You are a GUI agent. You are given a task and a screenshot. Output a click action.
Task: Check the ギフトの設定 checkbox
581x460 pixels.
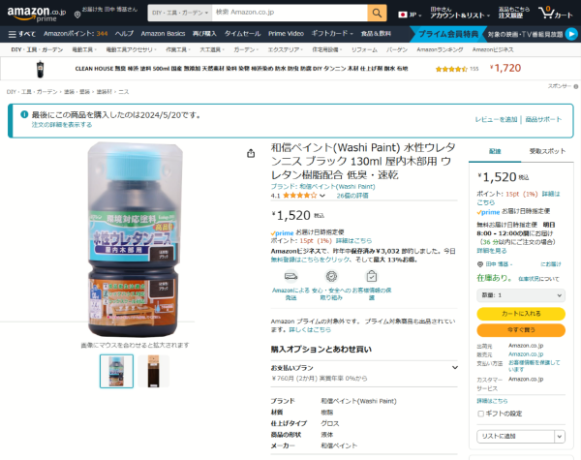click(x=481, y=414)
